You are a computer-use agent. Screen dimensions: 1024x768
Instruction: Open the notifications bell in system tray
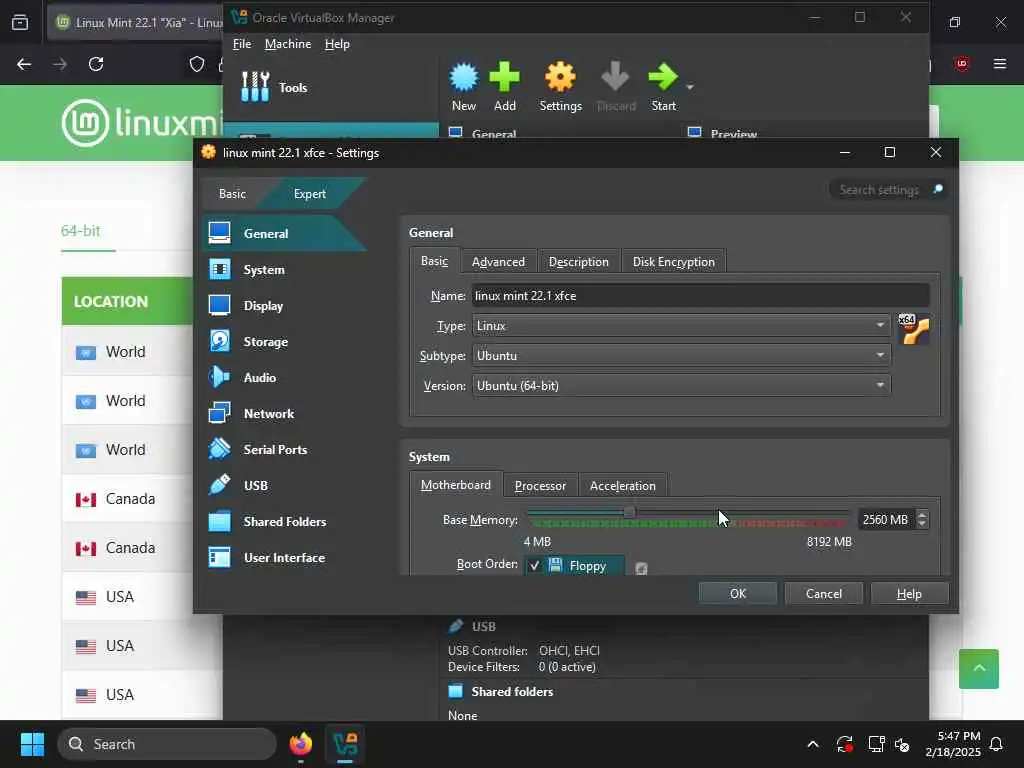click(x=997, y=744)
